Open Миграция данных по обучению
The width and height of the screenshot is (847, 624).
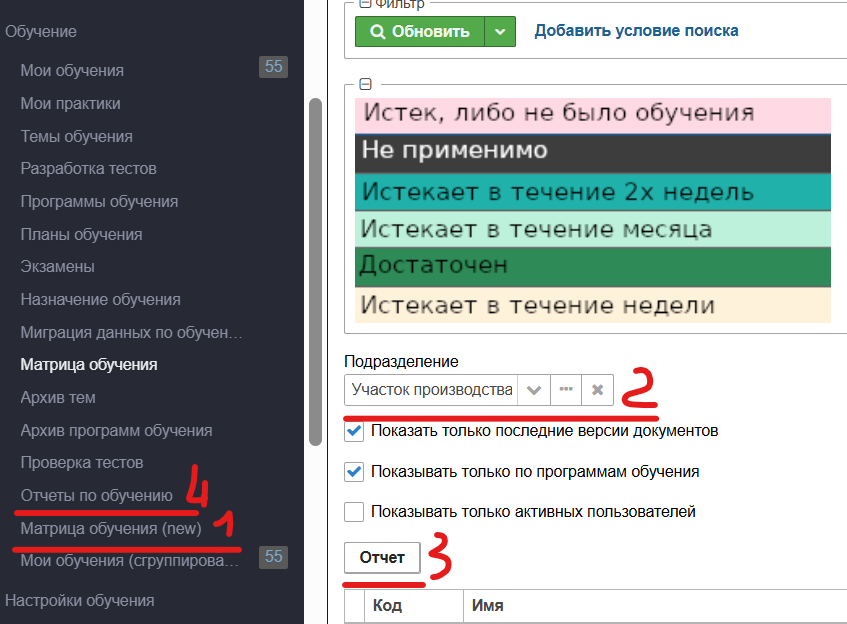coord(131,332)
